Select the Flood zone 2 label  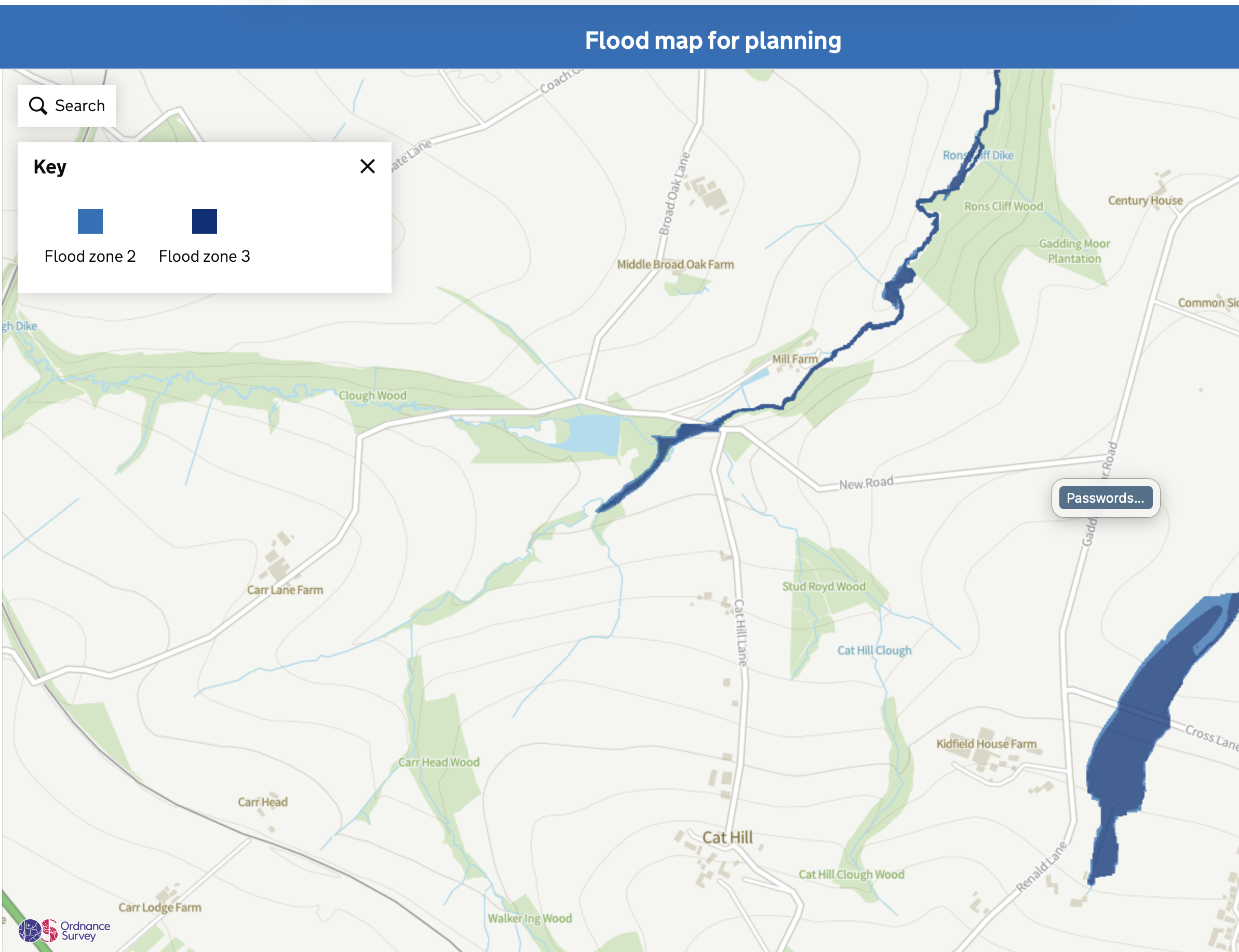coord(90,256)
